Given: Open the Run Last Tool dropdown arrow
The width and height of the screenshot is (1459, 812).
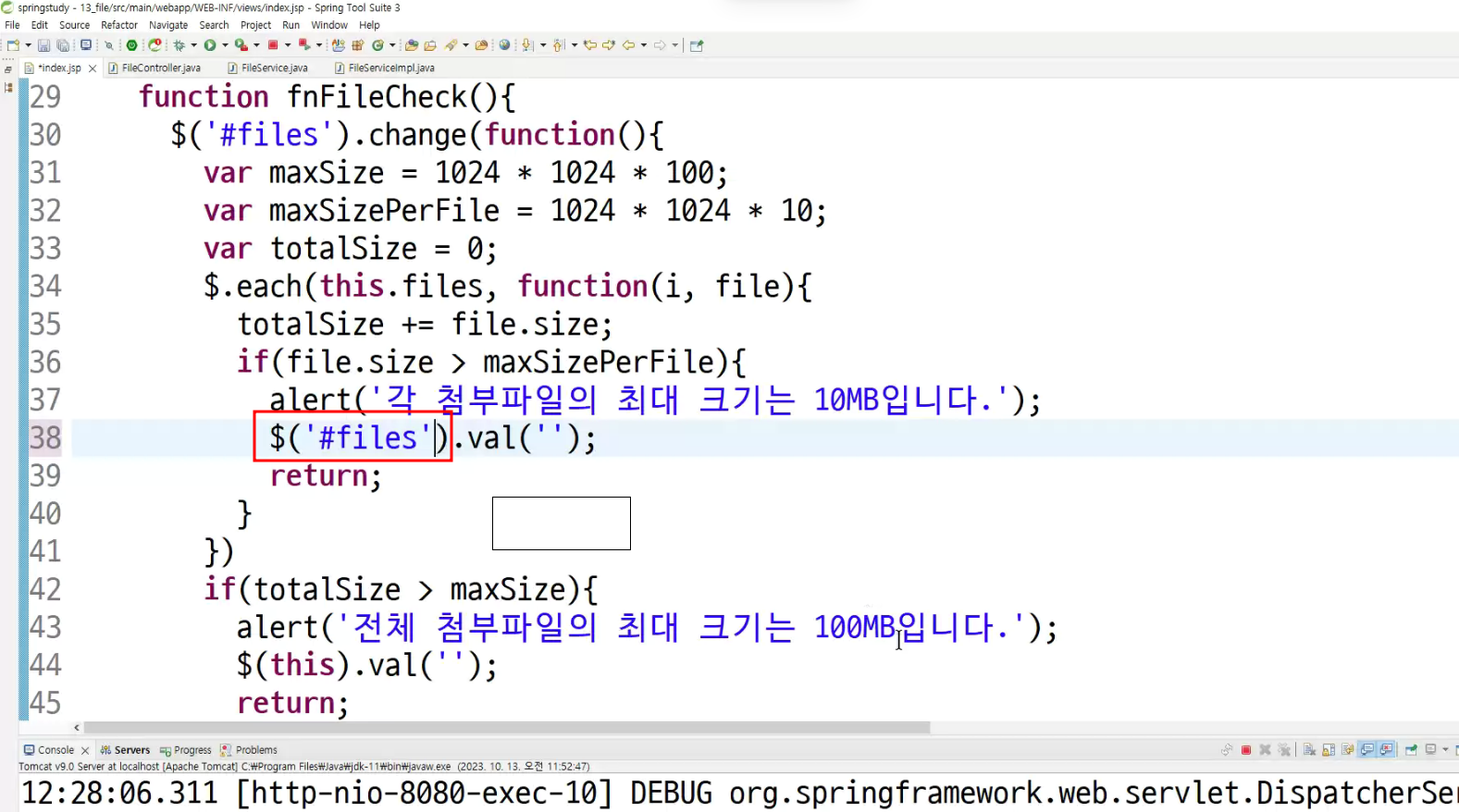Looking at the screenshot, I should (256, 44).
